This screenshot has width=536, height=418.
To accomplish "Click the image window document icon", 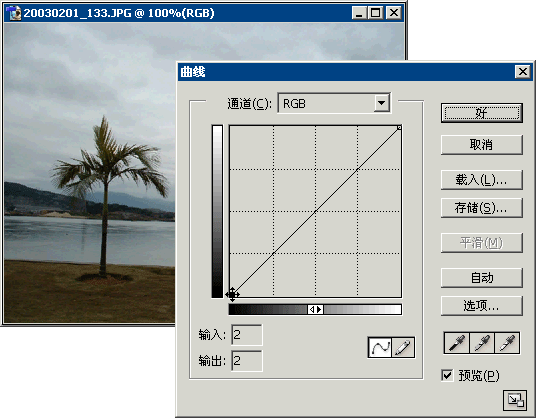I will (x=14, y=13).
